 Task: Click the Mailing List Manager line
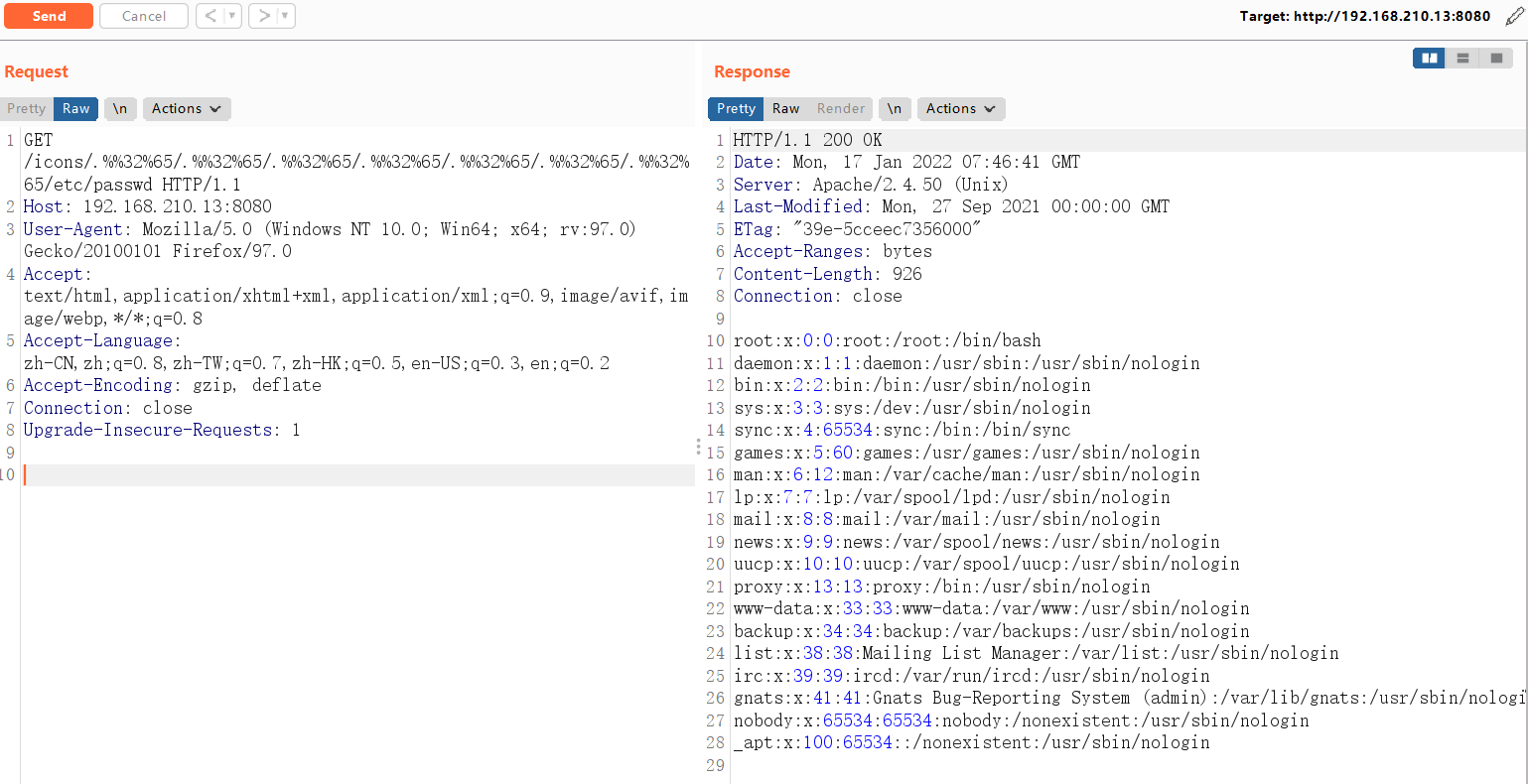point(1037,653)
